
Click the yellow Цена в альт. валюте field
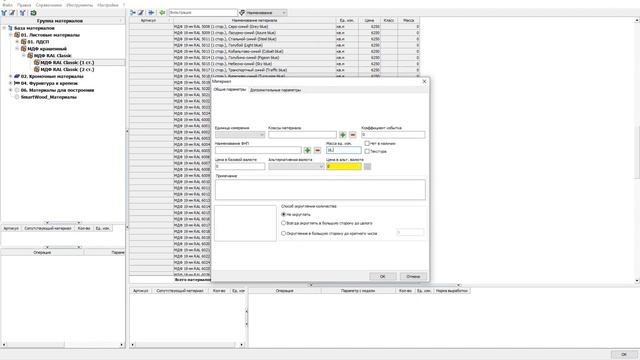pos(344,167)
